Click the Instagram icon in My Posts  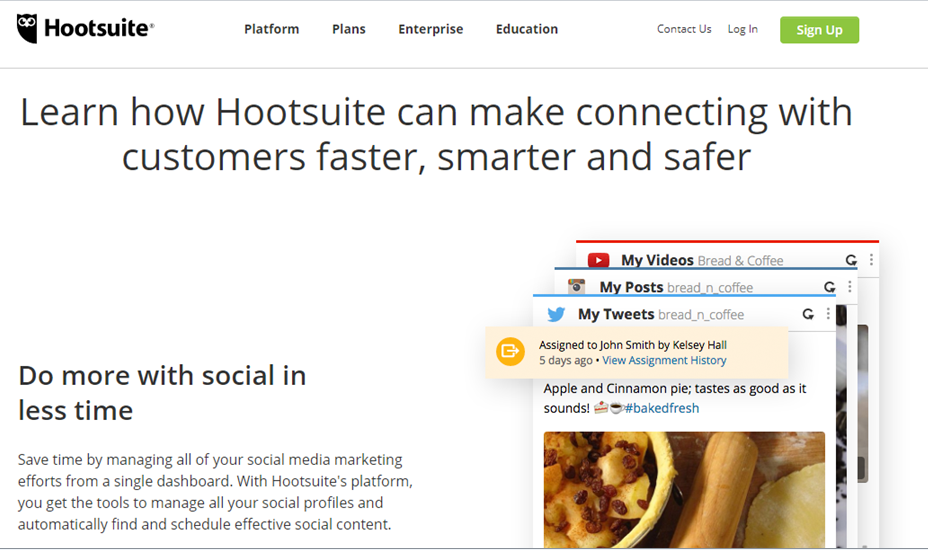[x=576, y=287]
